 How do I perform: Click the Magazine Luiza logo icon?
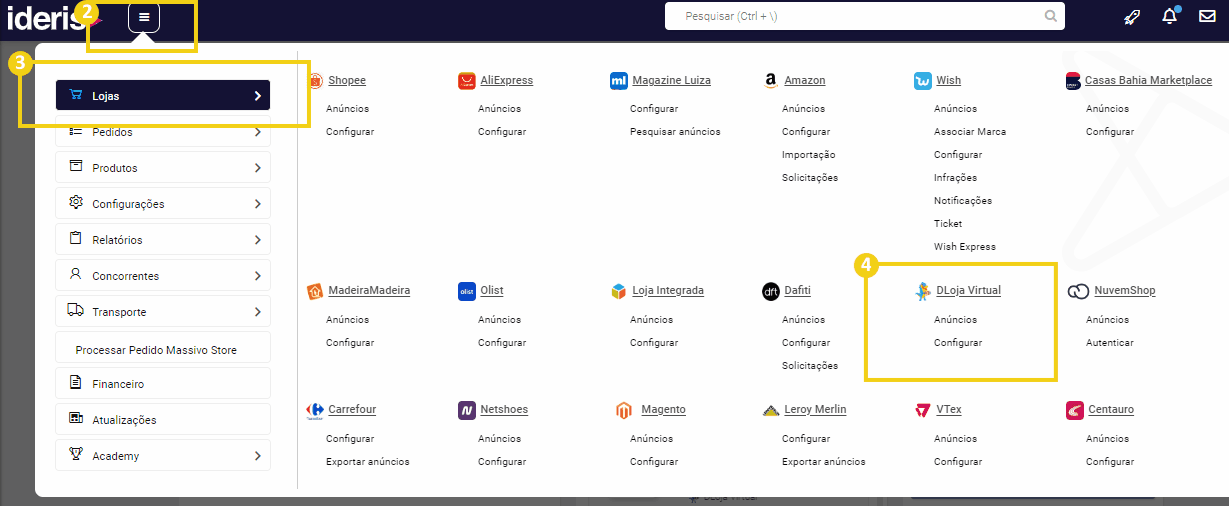618,81
